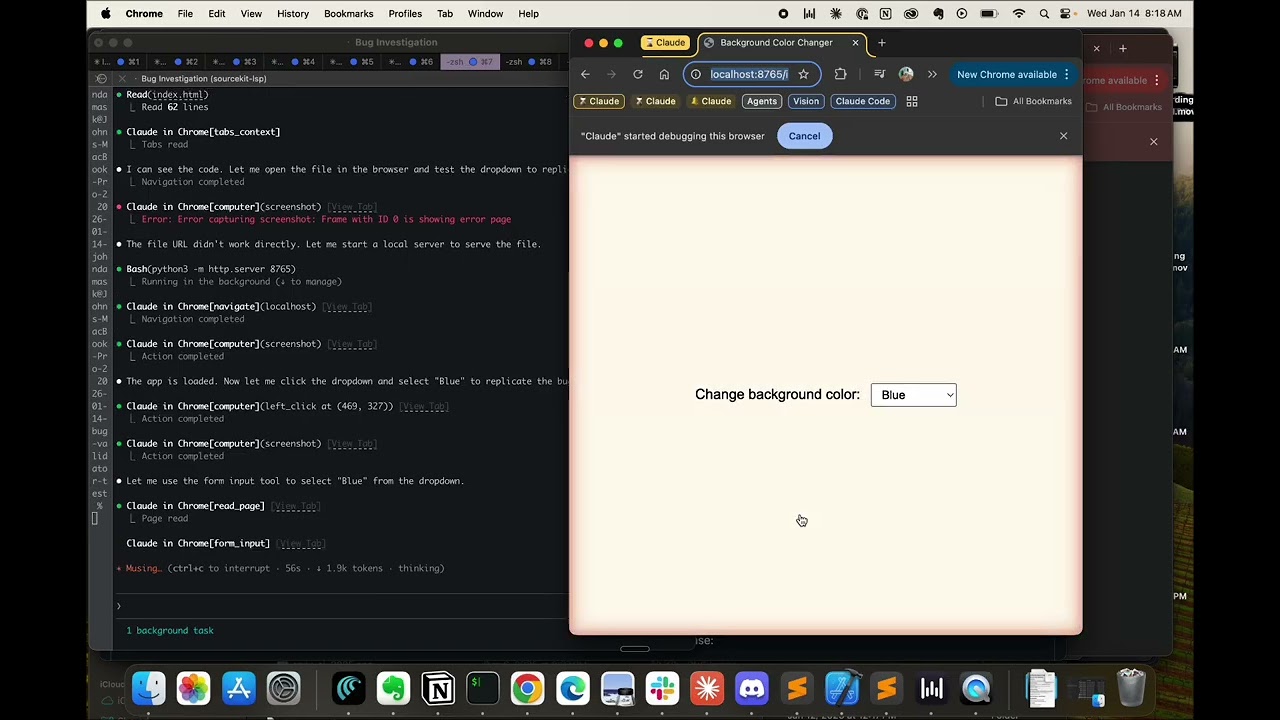Open the Apple menu
This screenshot has height=720, width=1280.
[106, 14]
